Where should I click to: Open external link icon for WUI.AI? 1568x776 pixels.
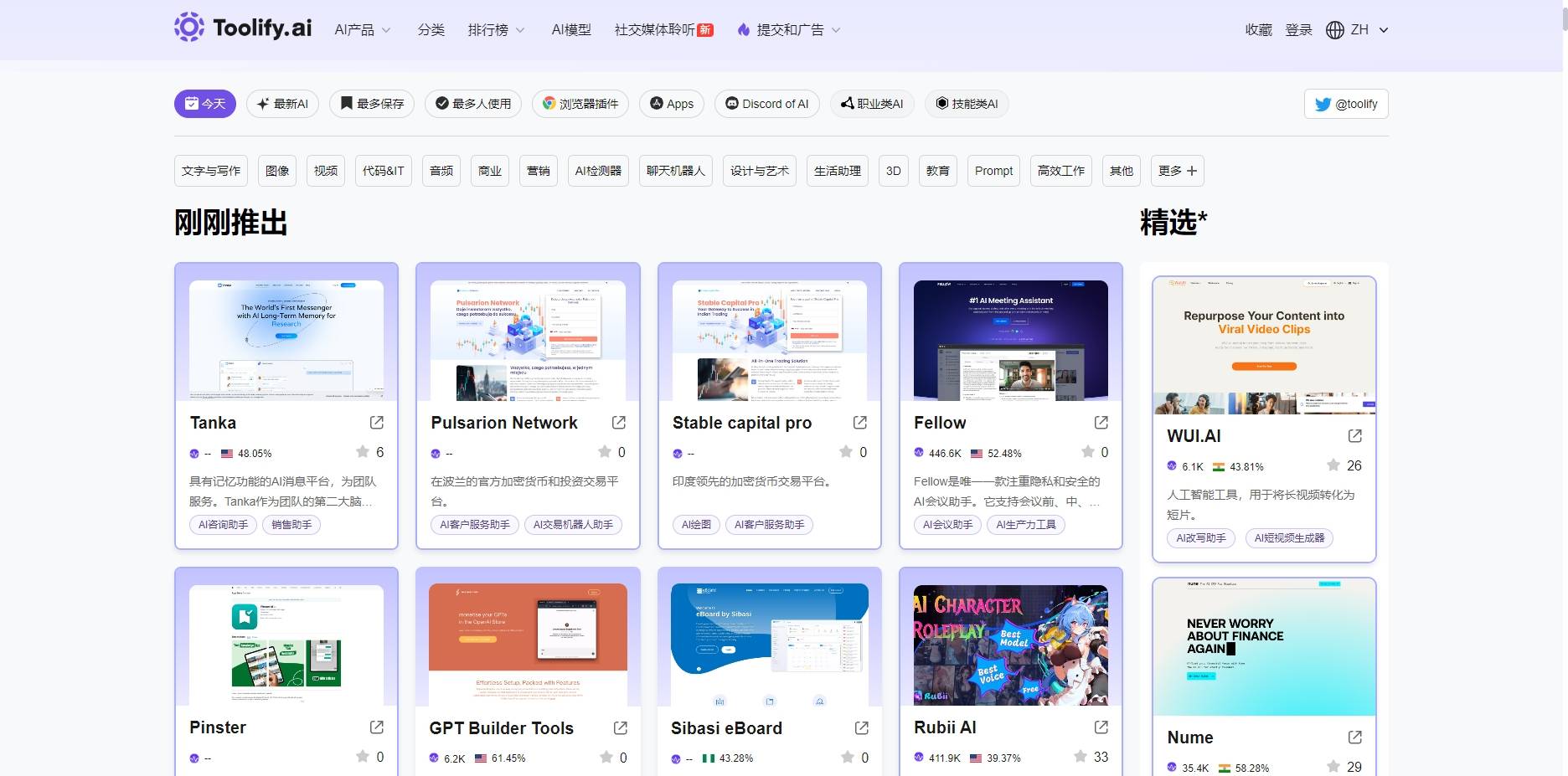(x=1355, y=436)
